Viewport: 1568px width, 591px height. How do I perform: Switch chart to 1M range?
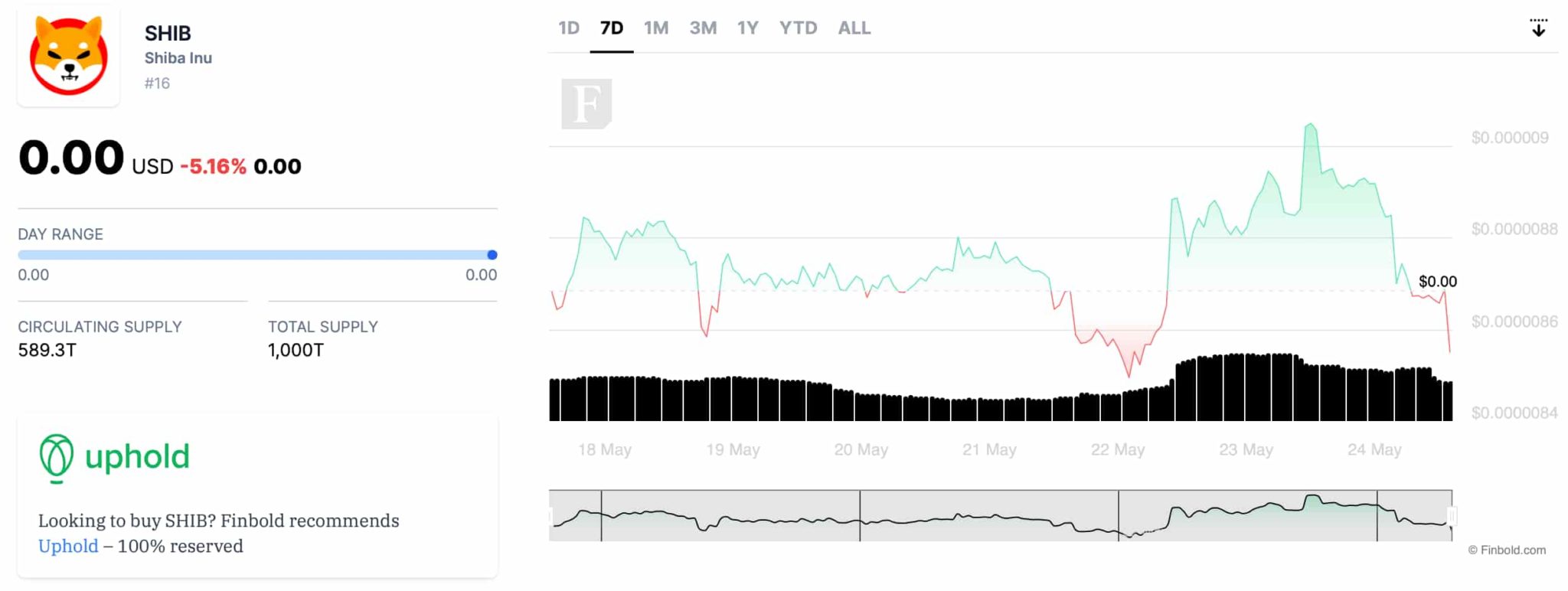pyautogui.click(x=656, y=28)
